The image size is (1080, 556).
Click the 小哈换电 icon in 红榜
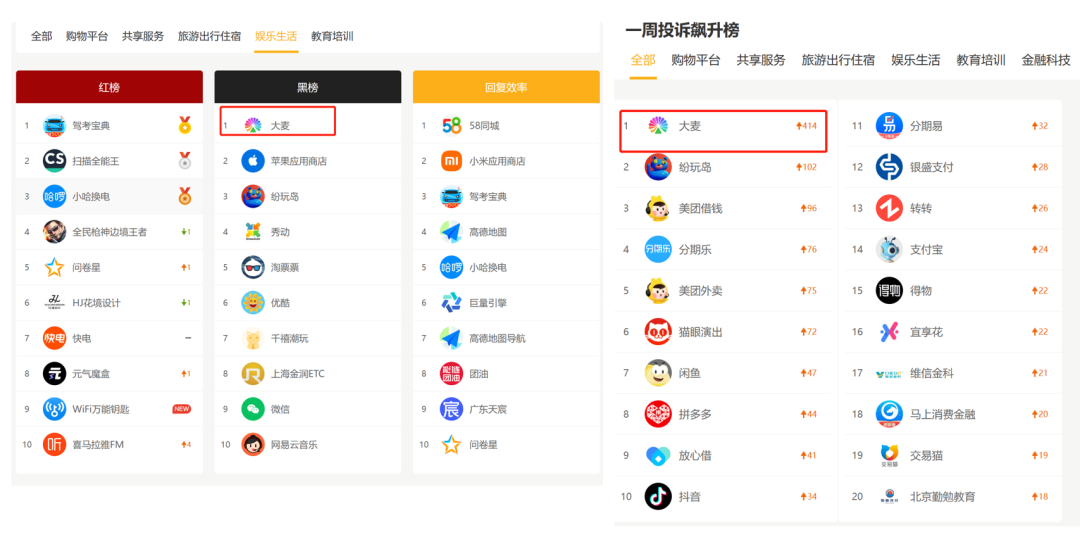click(x=54, y=196)
